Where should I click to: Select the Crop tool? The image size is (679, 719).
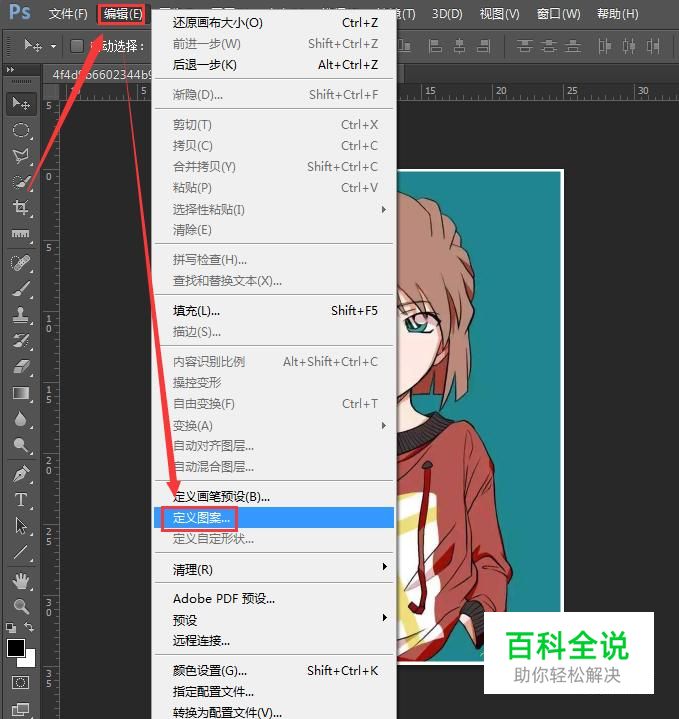pyautogui.click(x=21, y=208)
